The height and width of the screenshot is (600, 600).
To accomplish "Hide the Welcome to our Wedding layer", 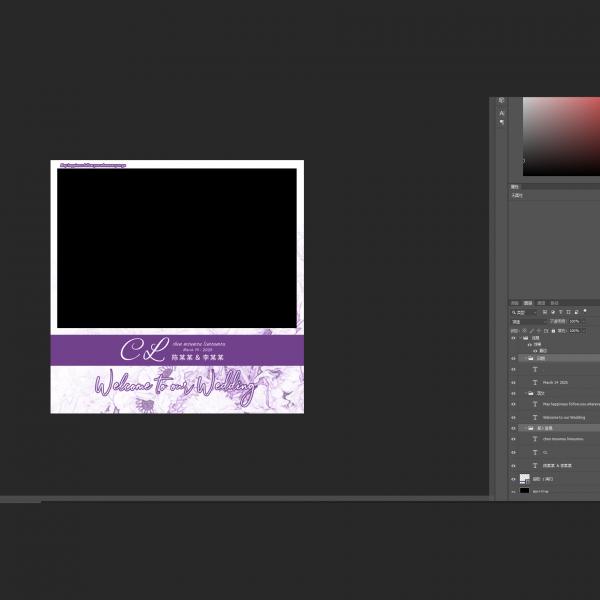I will [x=513, y=417].
